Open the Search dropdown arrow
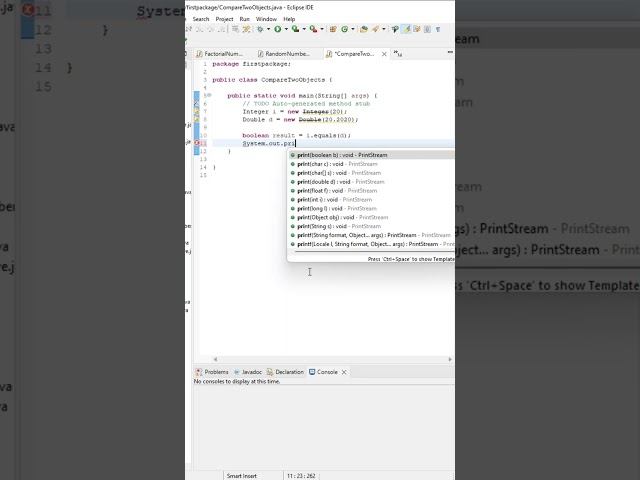 click(384, 29)
